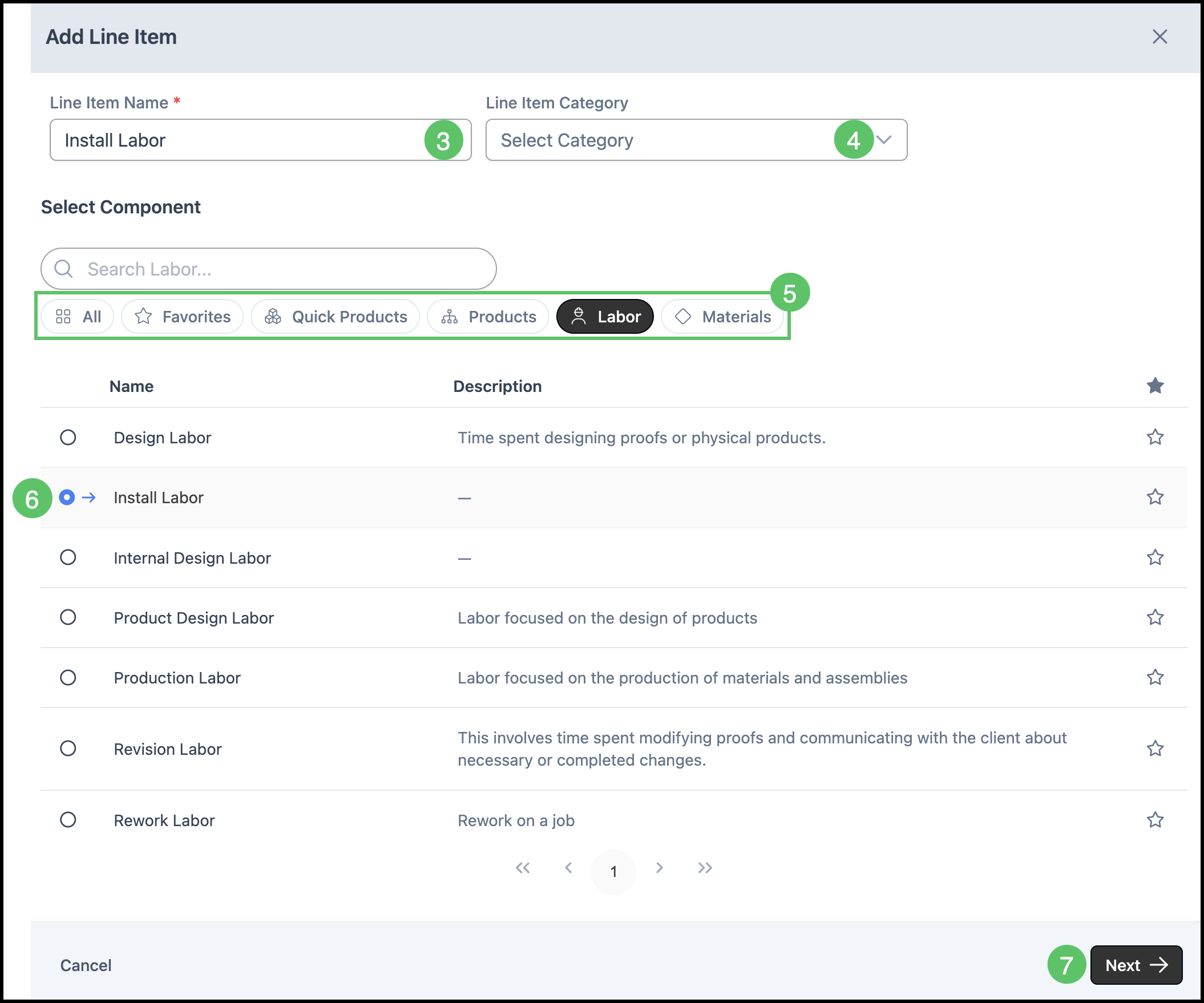Click the search magnifier icon
The image size is (1204, 1003).
(x=64, y=269)
